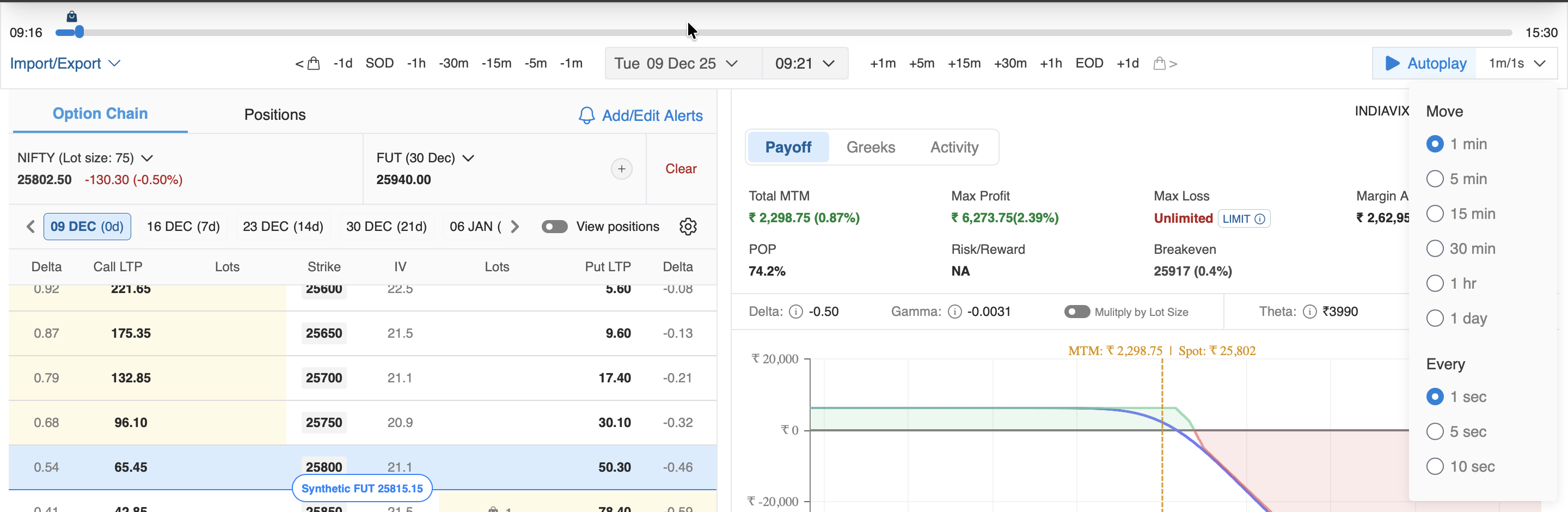Click the timeline slider handle
1568x512 pixels.
tap(78, 32)
